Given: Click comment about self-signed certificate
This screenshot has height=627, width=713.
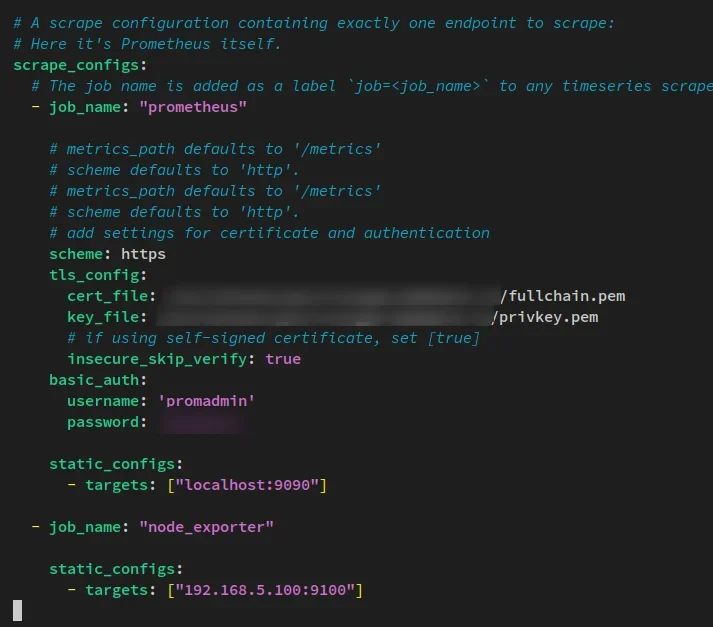Looking at the screenshot, I should point(273,338).
